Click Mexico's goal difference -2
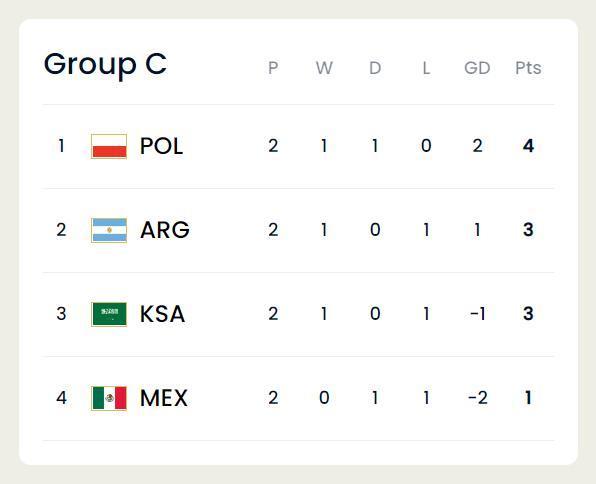 pyautogui.click(x=478, y=398)
